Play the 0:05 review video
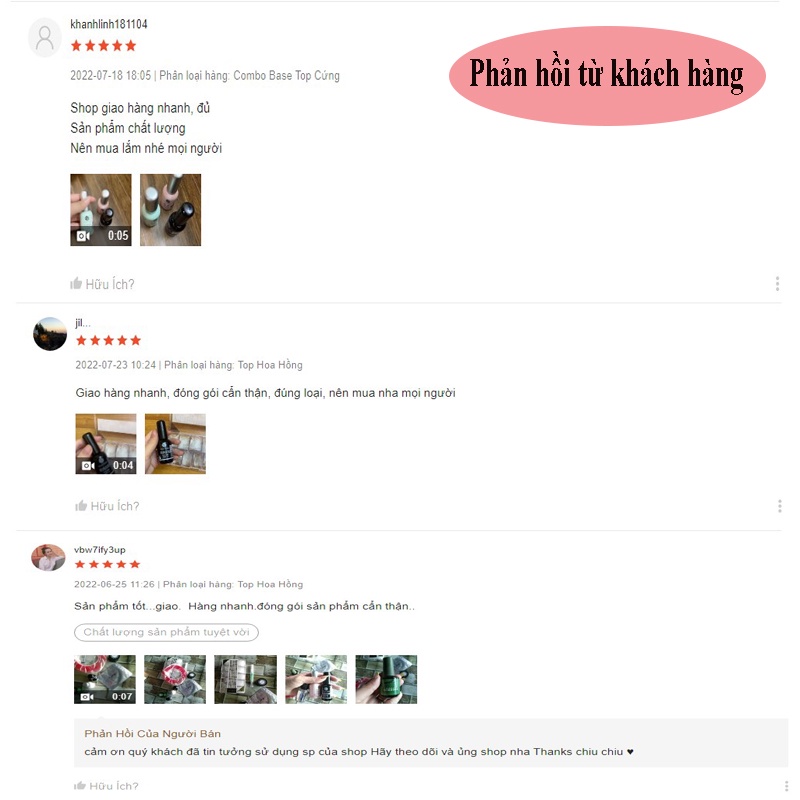The height and width of the screenshot is (800, 800). point(101,210)
